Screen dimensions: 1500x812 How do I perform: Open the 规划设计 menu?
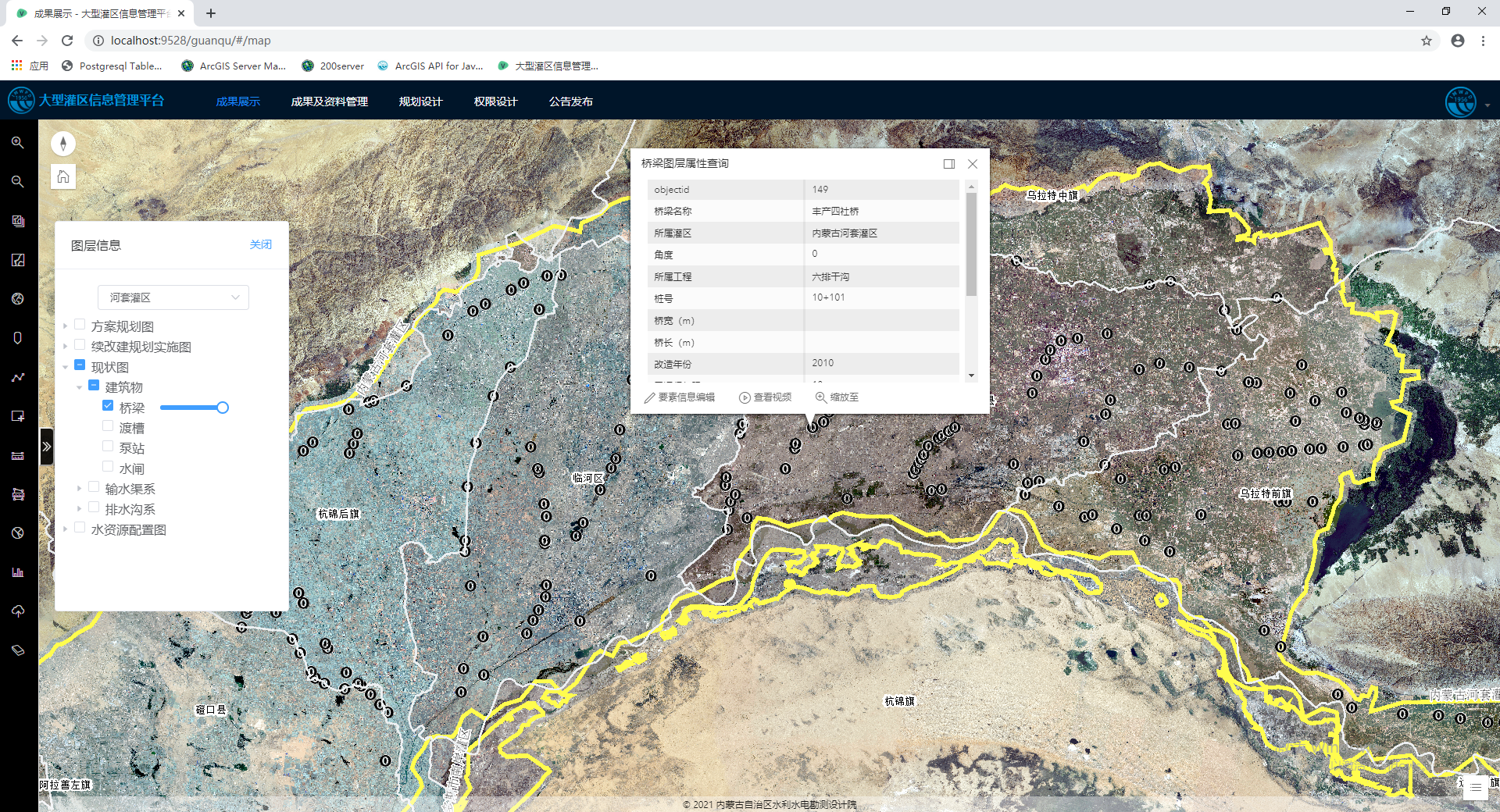[x=421, y=101]
